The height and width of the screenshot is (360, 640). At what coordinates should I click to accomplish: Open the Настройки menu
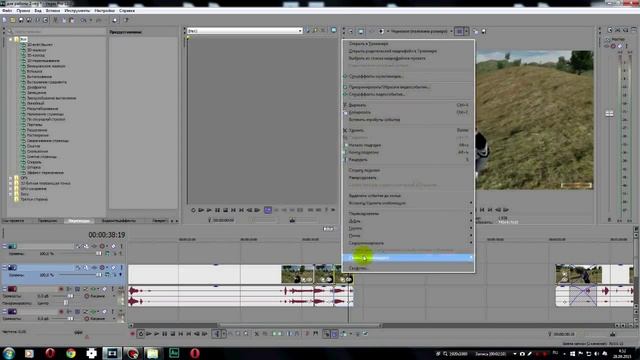click(104, 11)
